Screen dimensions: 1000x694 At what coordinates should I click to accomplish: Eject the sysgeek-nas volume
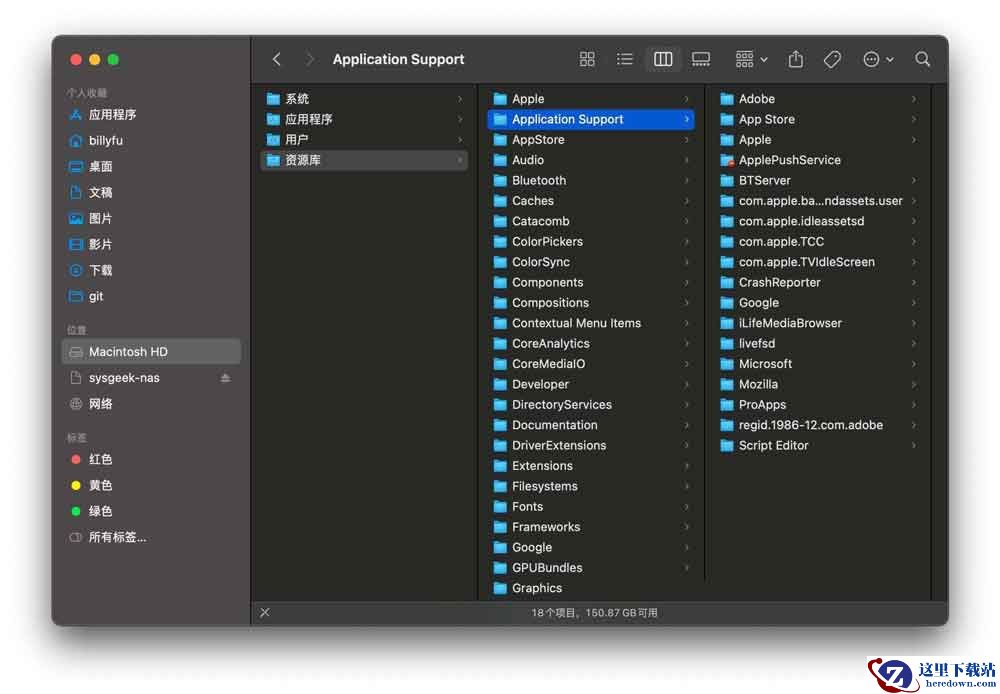pyautogui.click(x=225, y=378)
